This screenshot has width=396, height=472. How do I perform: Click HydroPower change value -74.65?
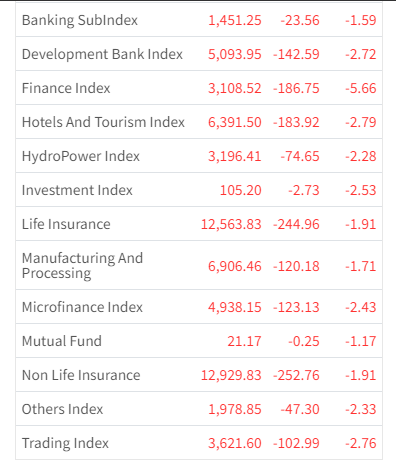300,156
